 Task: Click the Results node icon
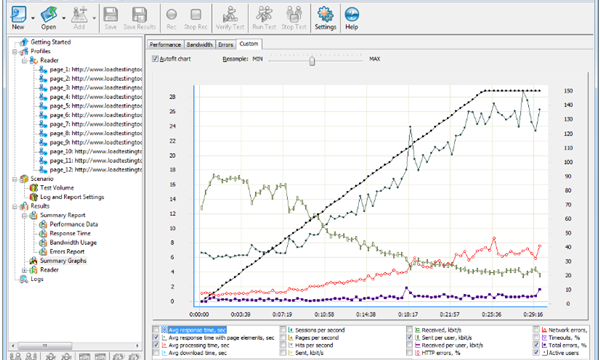(x=24, y=206)
